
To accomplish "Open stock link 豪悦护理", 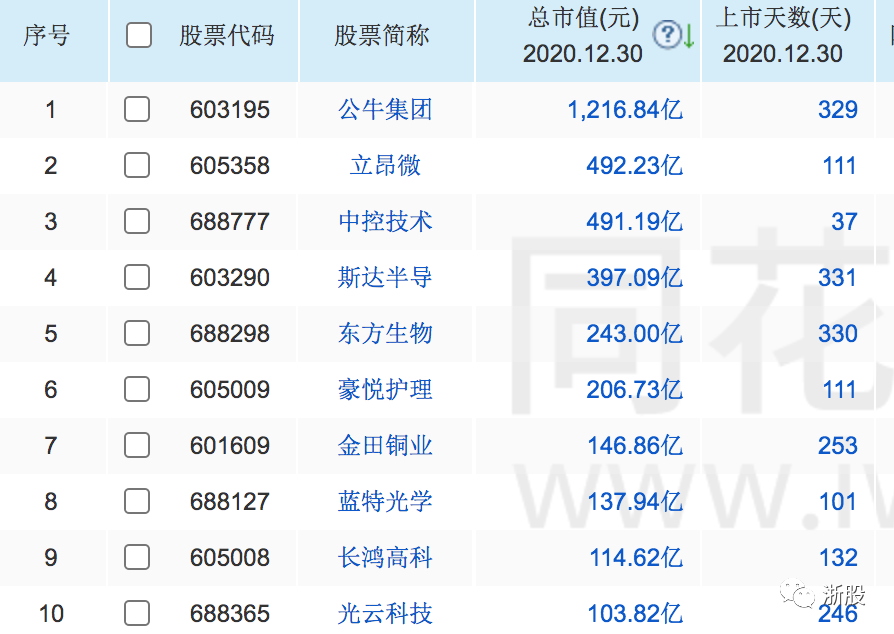I will click(385, 389).
